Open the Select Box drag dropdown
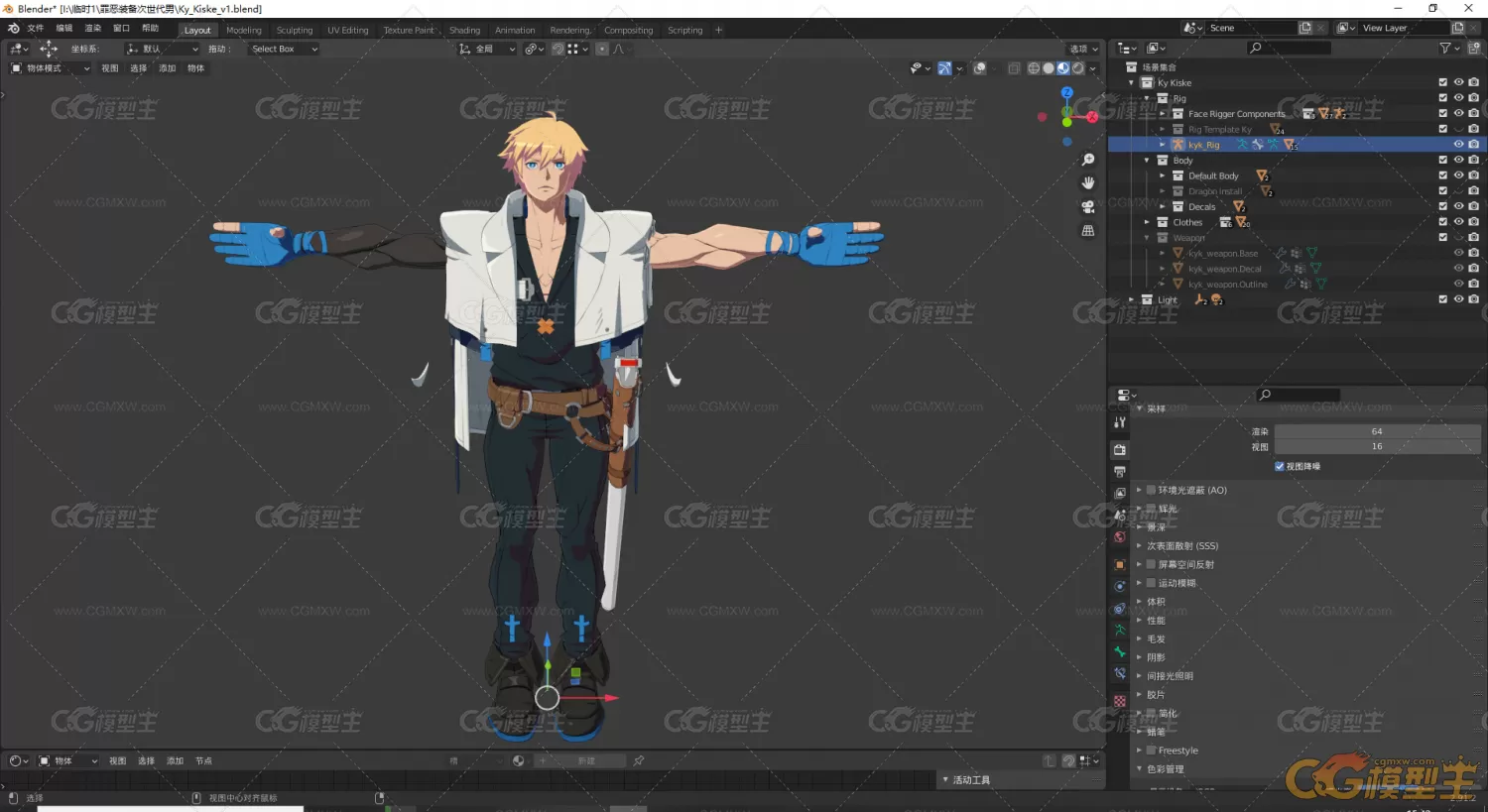The width and height of the screenshot is (1488, 812). point(284,49)
